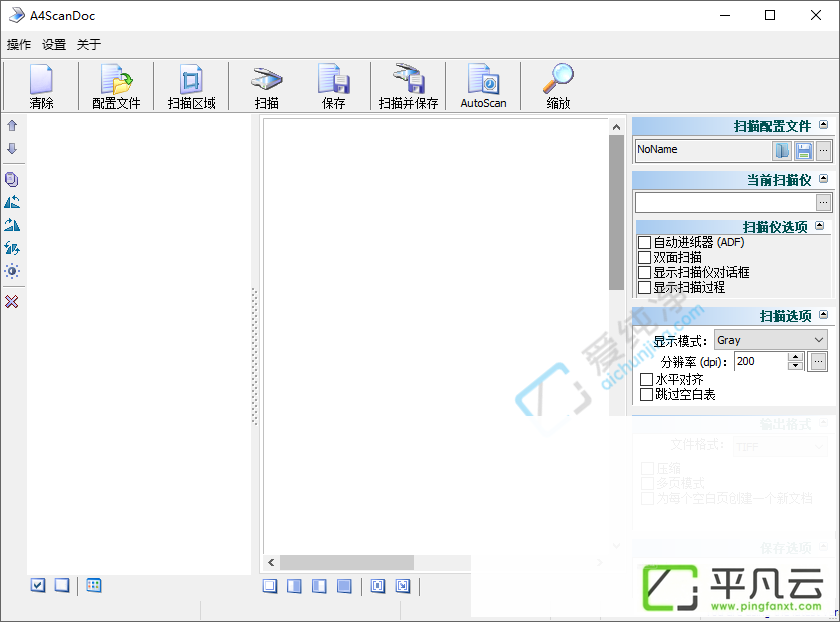Open dpi presets ellipsis button
Viewport: 840px width, 622px height.
click(x=818, y=362)
